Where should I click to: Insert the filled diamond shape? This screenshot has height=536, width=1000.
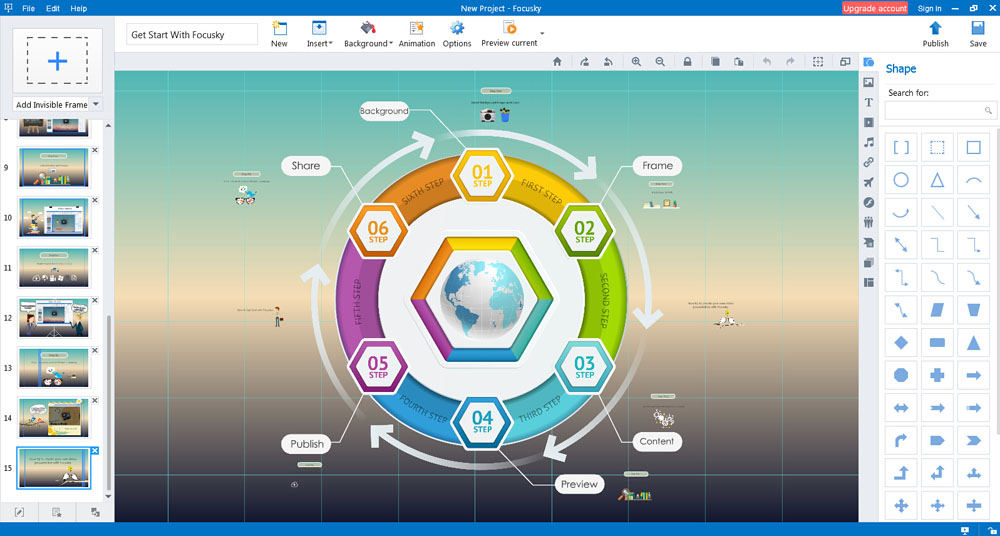click(x=901, y=343)
